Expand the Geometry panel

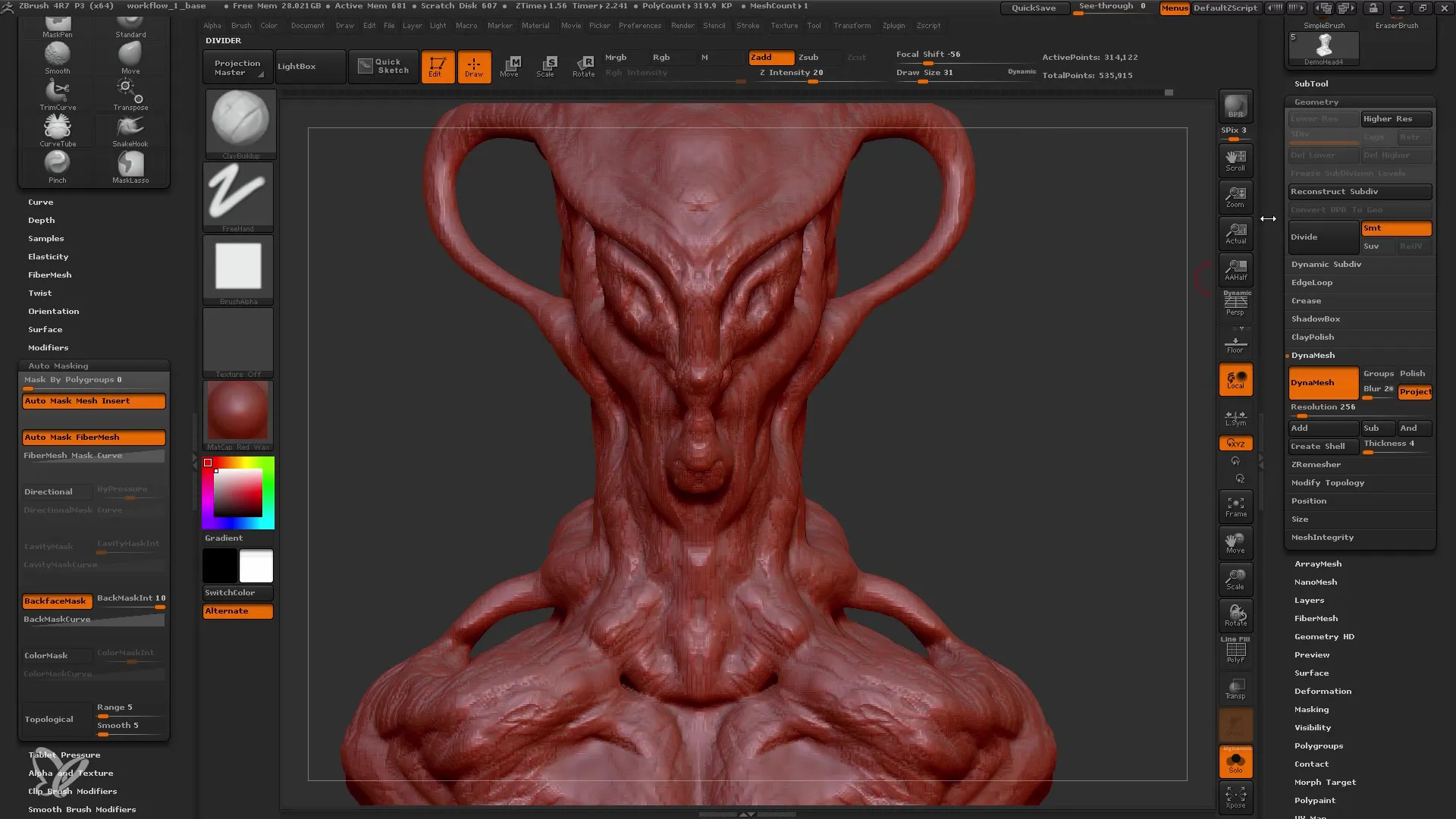[x=1316, y=101]
